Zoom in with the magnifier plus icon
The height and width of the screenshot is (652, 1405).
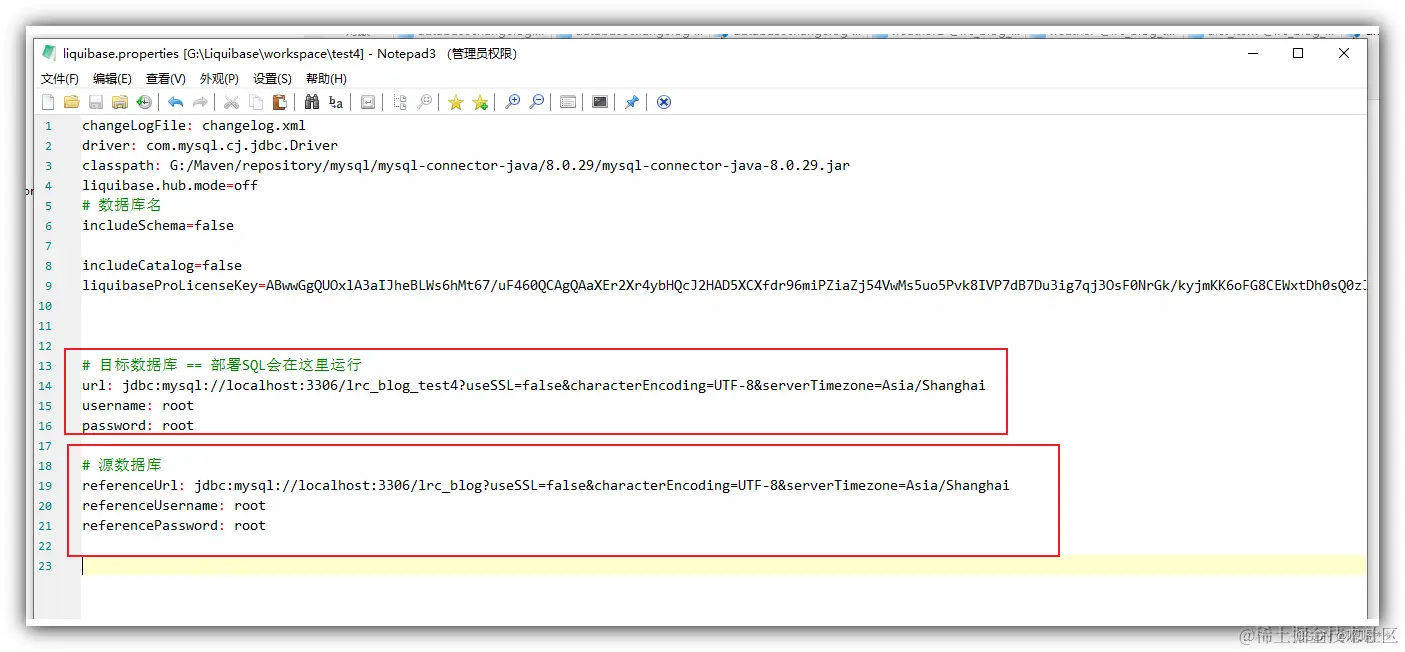click(x=512, y=102)
